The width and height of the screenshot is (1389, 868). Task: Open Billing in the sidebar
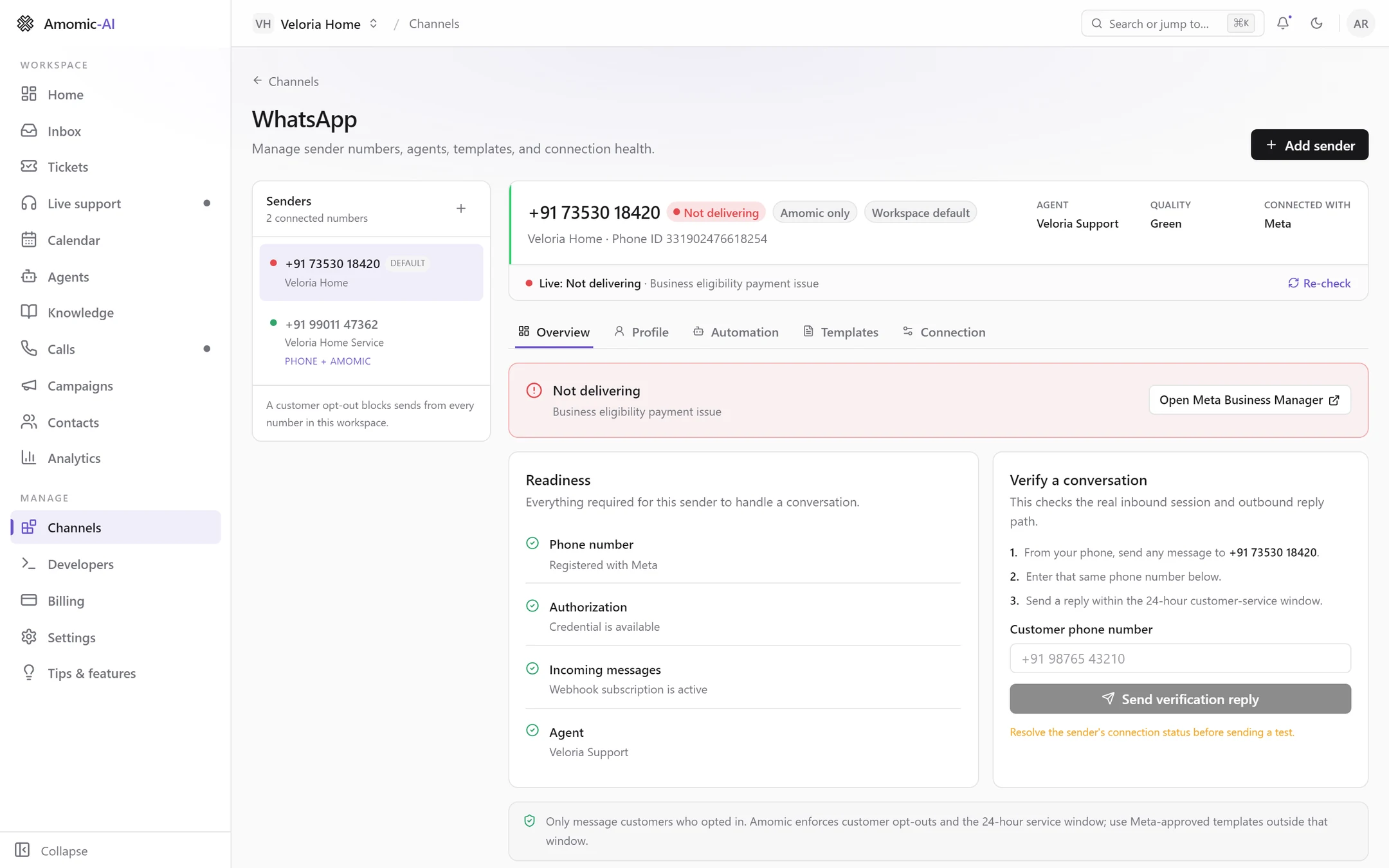(x=116, y=601)
